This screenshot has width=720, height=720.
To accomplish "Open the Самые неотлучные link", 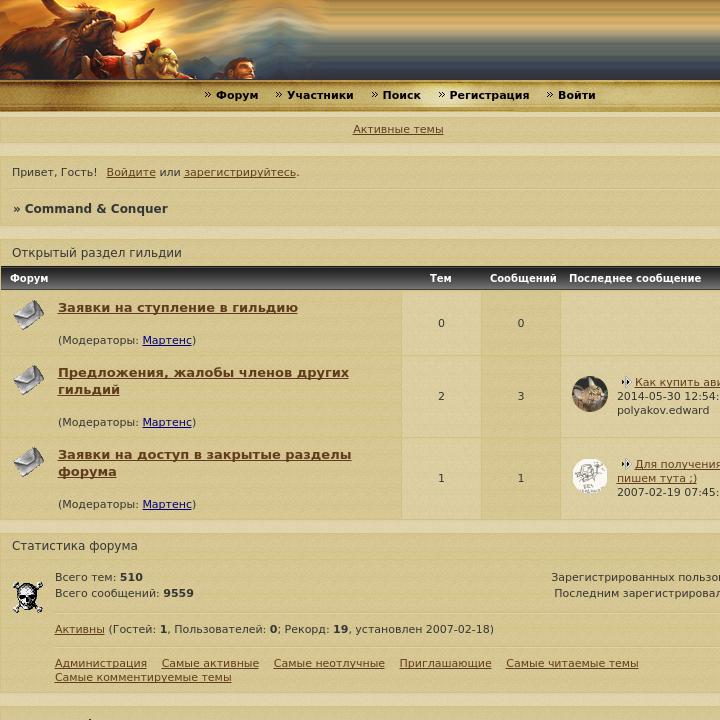I will point(329,663).
